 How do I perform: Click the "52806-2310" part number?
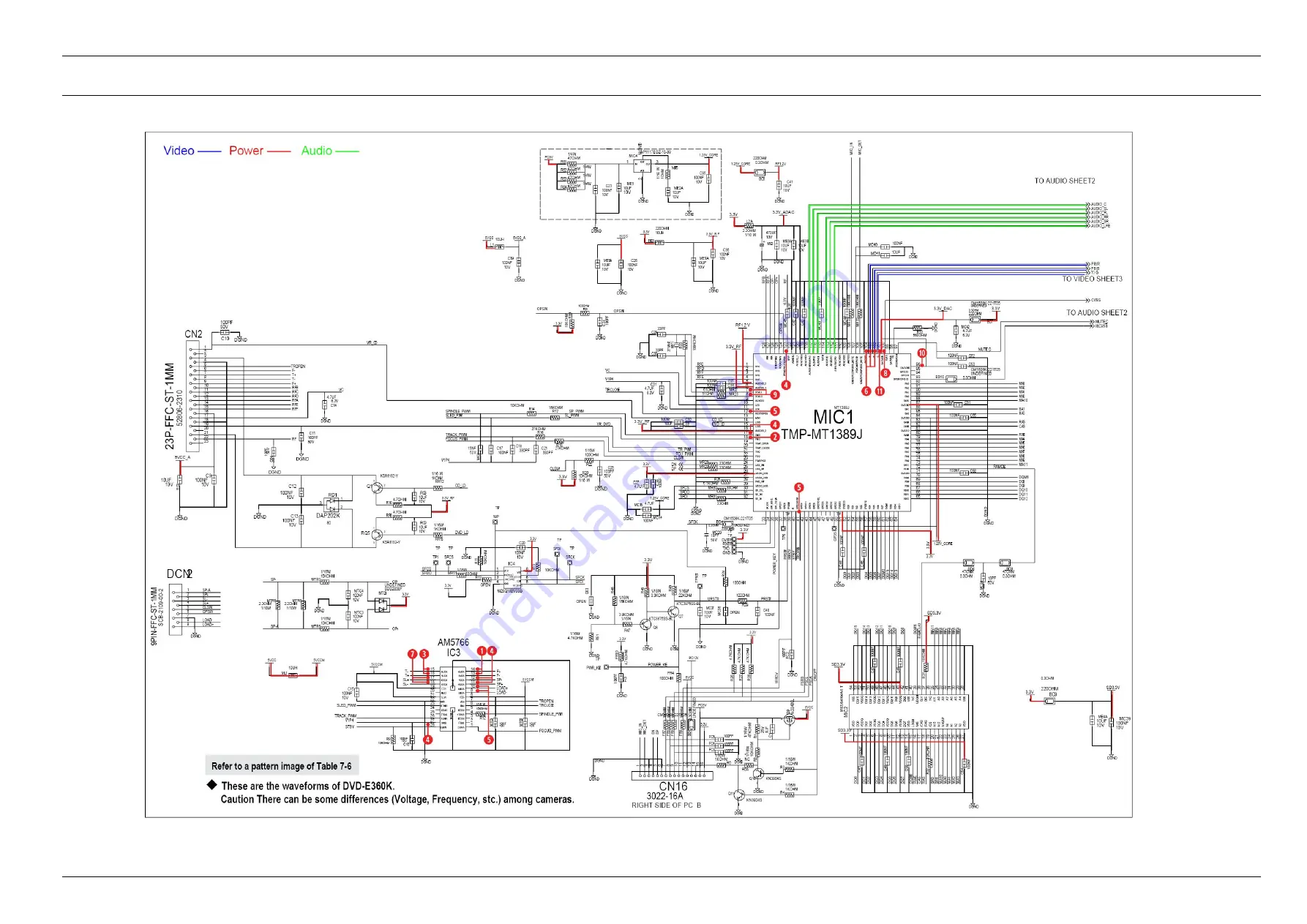[x=180, y=408]
